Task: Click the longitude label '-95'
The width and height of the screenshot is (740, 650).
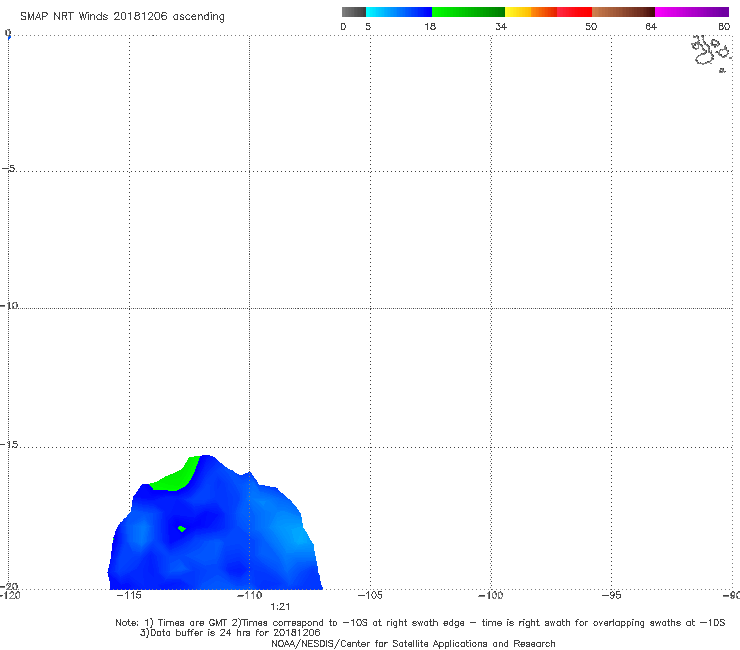Action: tap(611, 595)
